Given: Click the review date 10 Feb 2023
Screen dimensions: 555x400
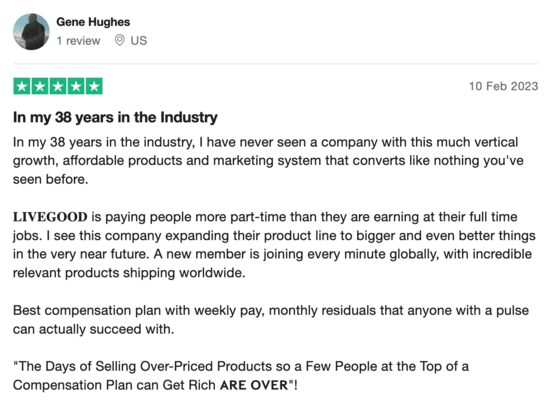Looking at the screenshot, I should (x=503, y=86).
